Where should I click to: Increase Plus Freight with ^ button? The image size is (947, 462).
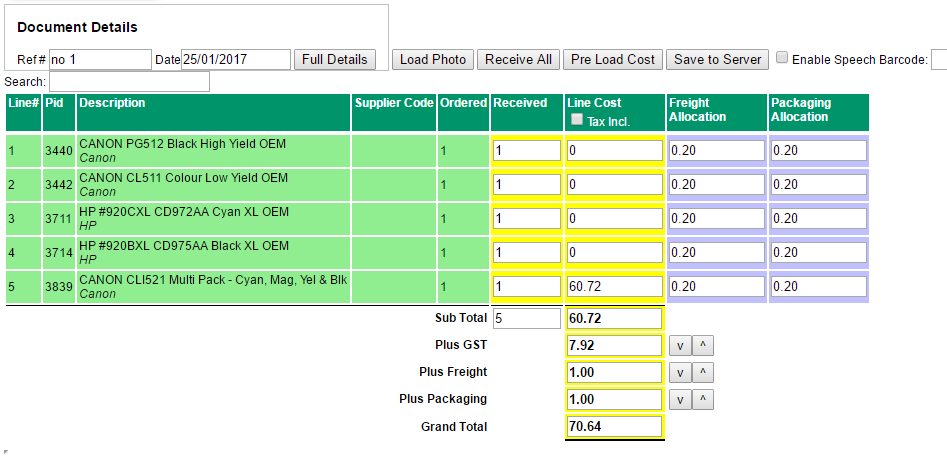point(702,373)
